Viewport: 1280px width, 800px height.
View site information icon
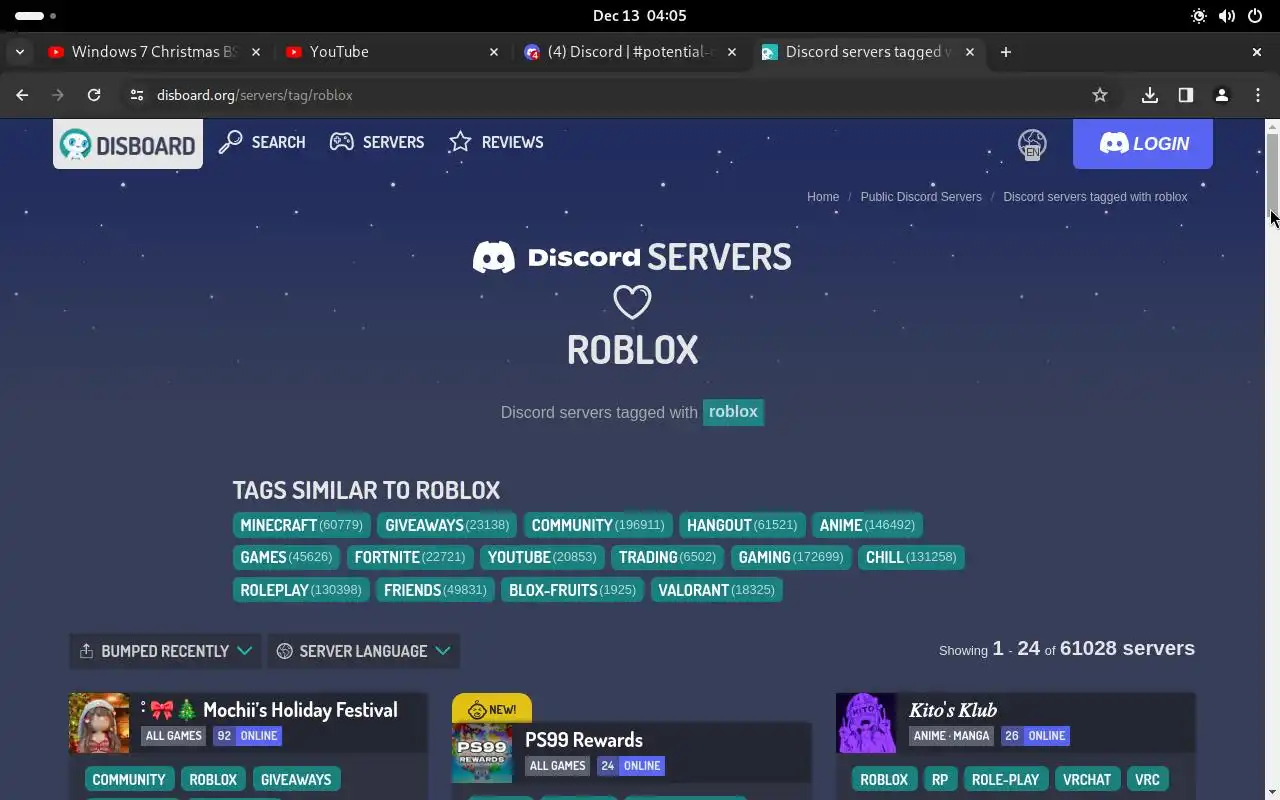click(x=137, y=95)
